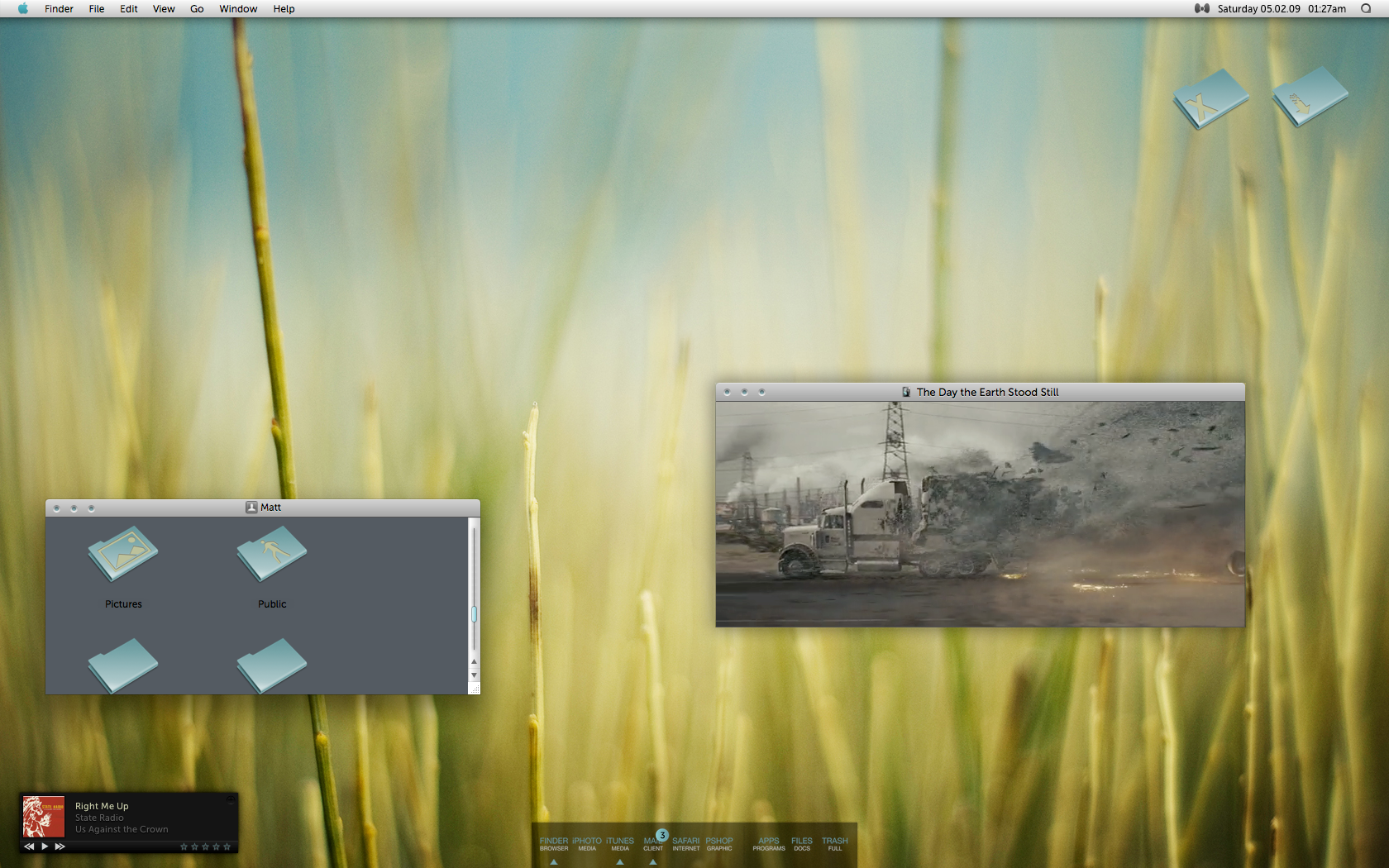The height and width of the screenshot is (868, 1389).
Task: Click the binoculars menu bar icon
Action: (x=1201, y=9)
